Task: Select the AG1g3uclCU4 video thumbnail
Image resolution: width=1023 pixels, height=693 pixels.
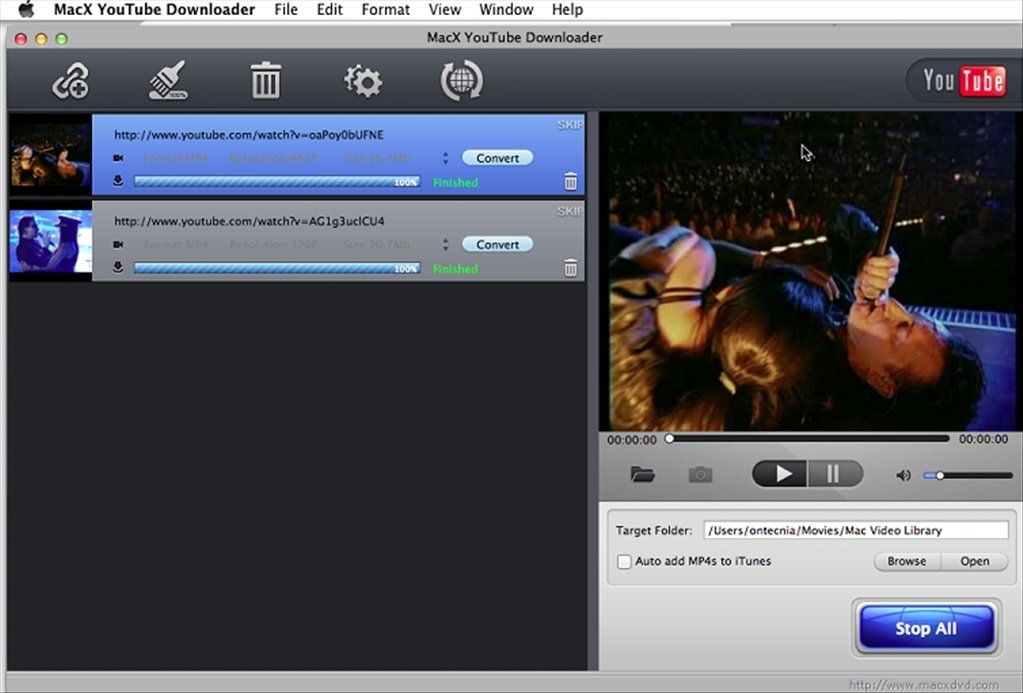Action: (x=50, y=241)
